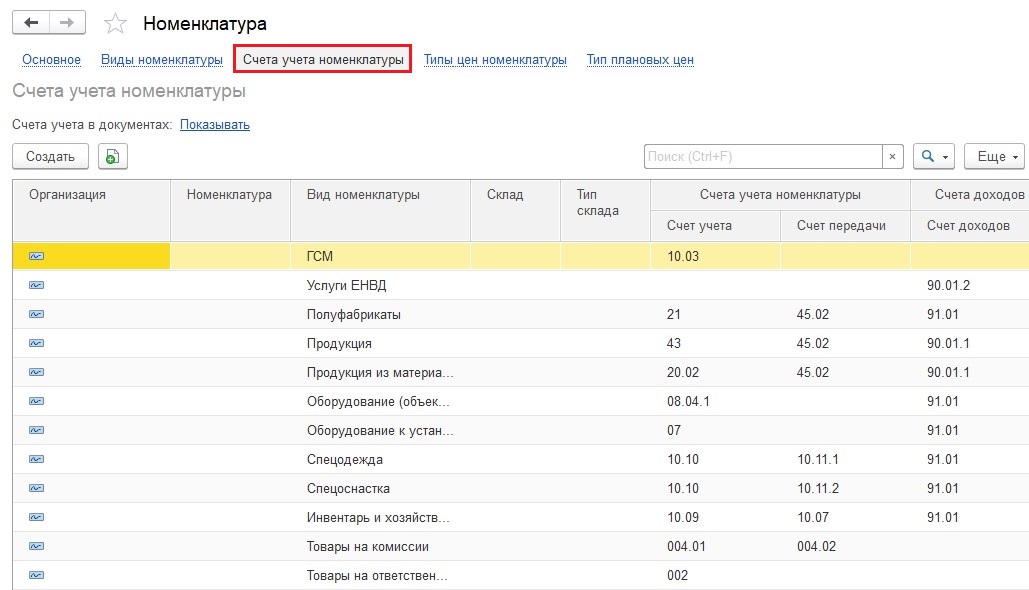Click the copy-create icon next to Создать
Viewport: 1029px width, 590px height.
click(x=113, y=157)
